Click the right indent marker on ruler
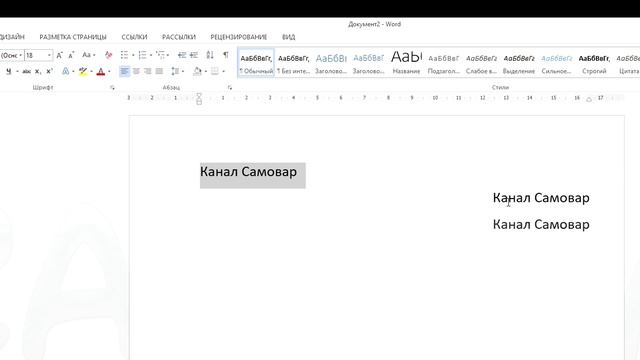The height and width of the screenshot is (360, 640). click(589, 99)
